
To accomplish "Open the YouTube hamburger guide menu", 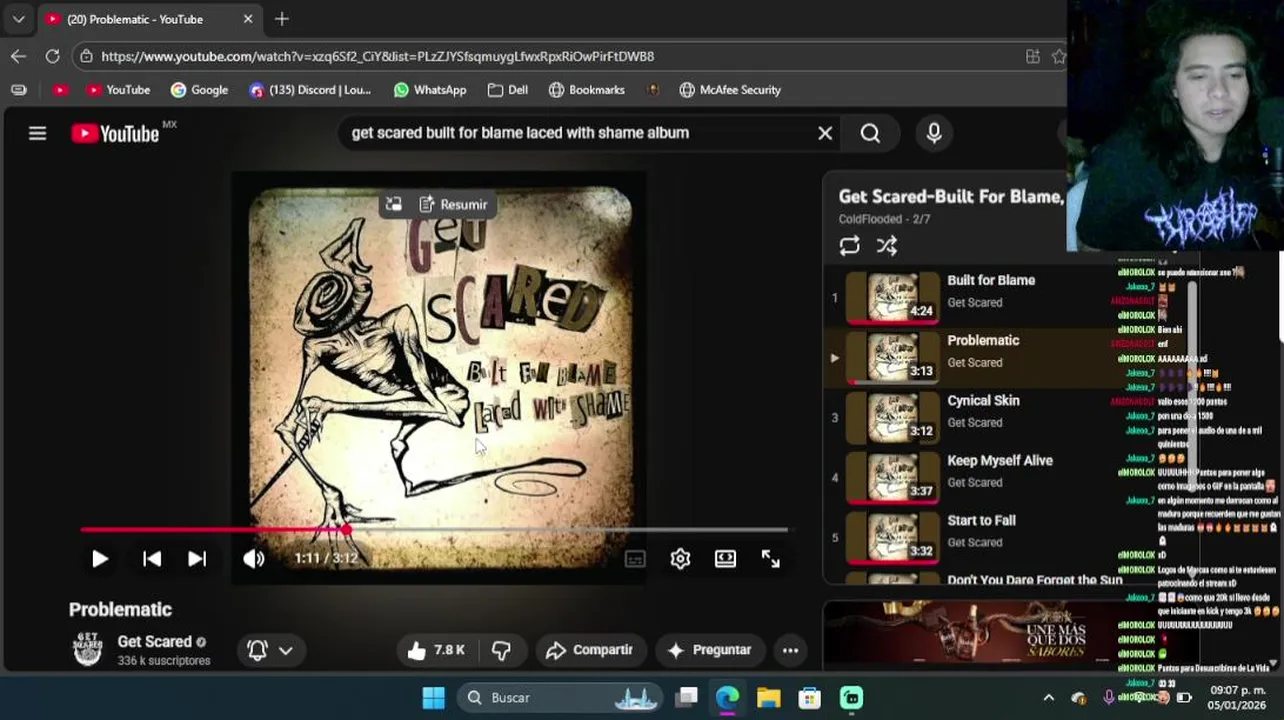I will (37, 133).
